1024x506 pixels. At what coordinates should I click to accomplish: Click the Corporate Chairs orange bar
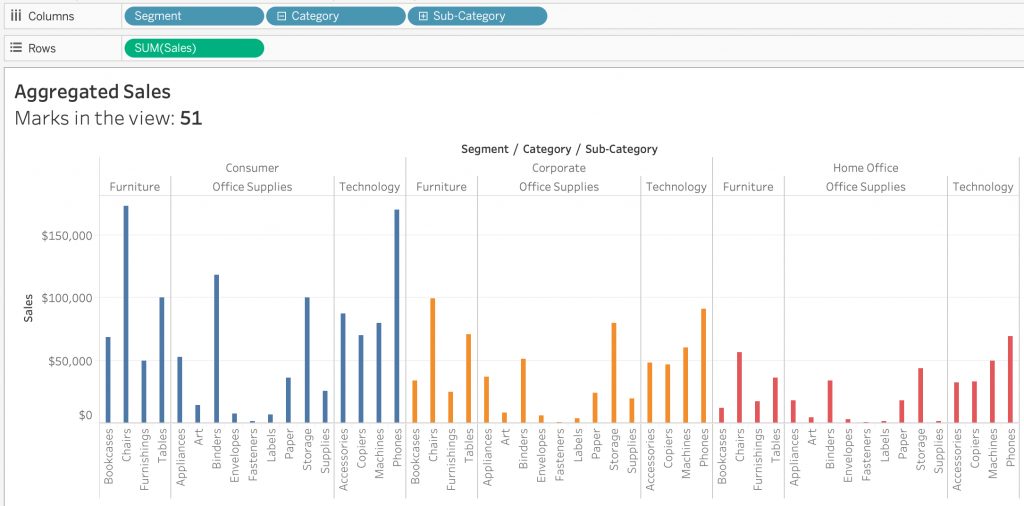coord(432,360)
